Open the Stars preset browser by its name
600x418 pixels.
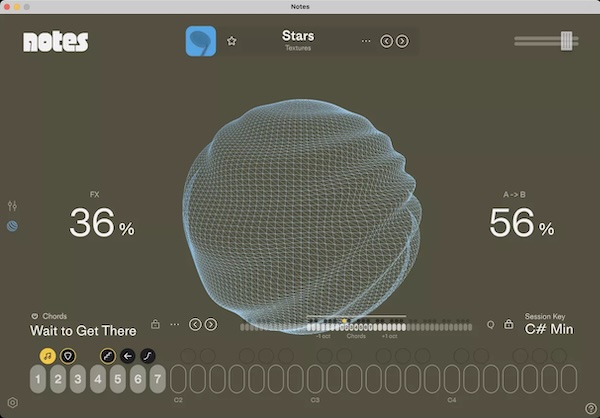coord(298,36)
